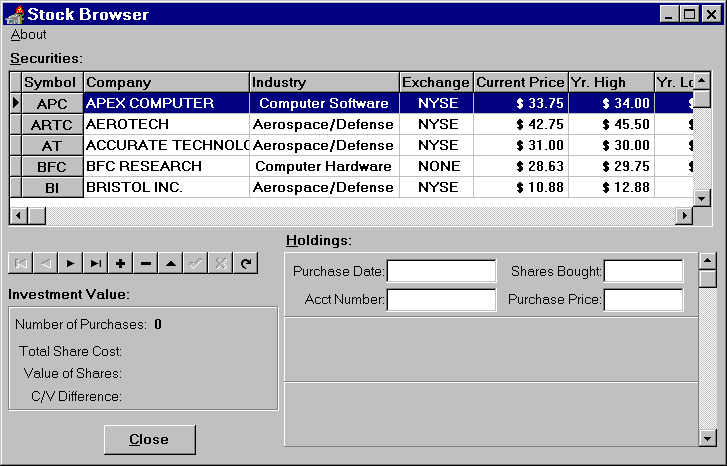The image size is (727, 466).
Task: Focus the Shares Bought input box
Action: click(643, 271)
